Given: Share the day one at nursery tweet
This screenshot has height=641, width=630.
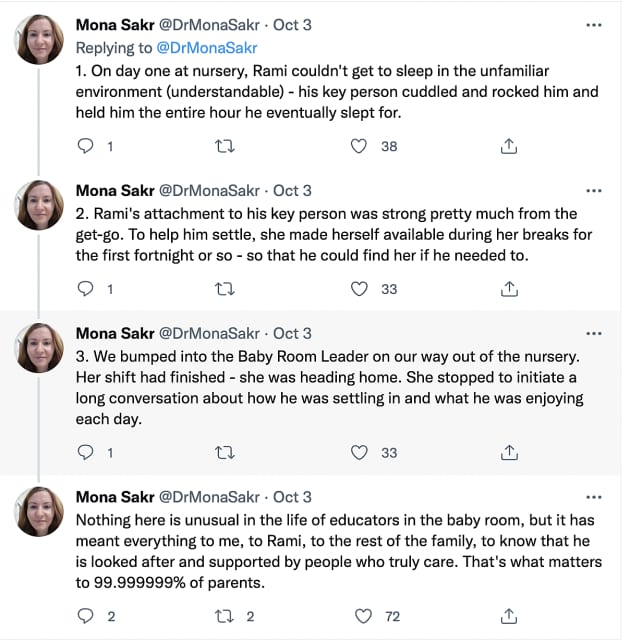Looking at the screenshot, I should tap(508, 146).
